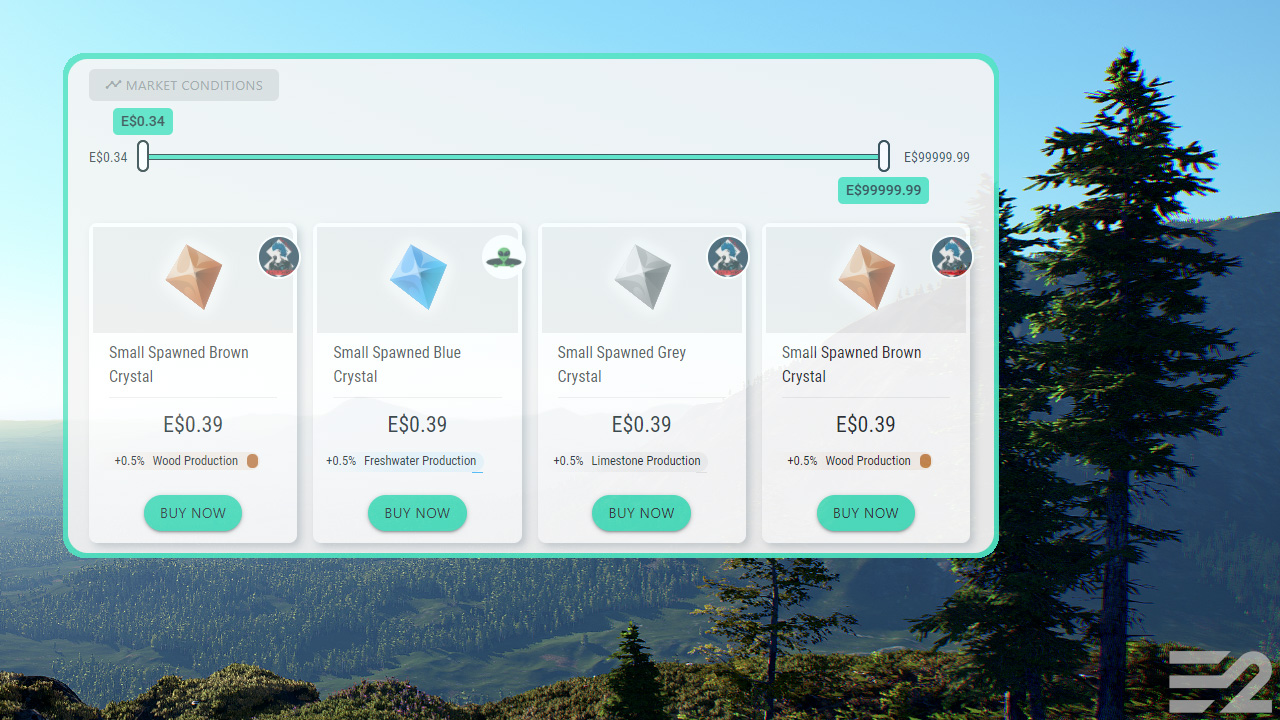
Task: Open seller avatar on first brown crystal card
Action: (x=279, y=257)
